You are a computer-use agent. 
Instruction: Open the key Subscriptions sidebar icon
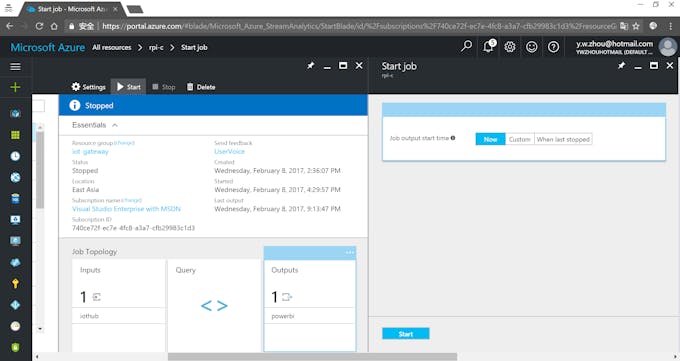[x=15, y=283]
